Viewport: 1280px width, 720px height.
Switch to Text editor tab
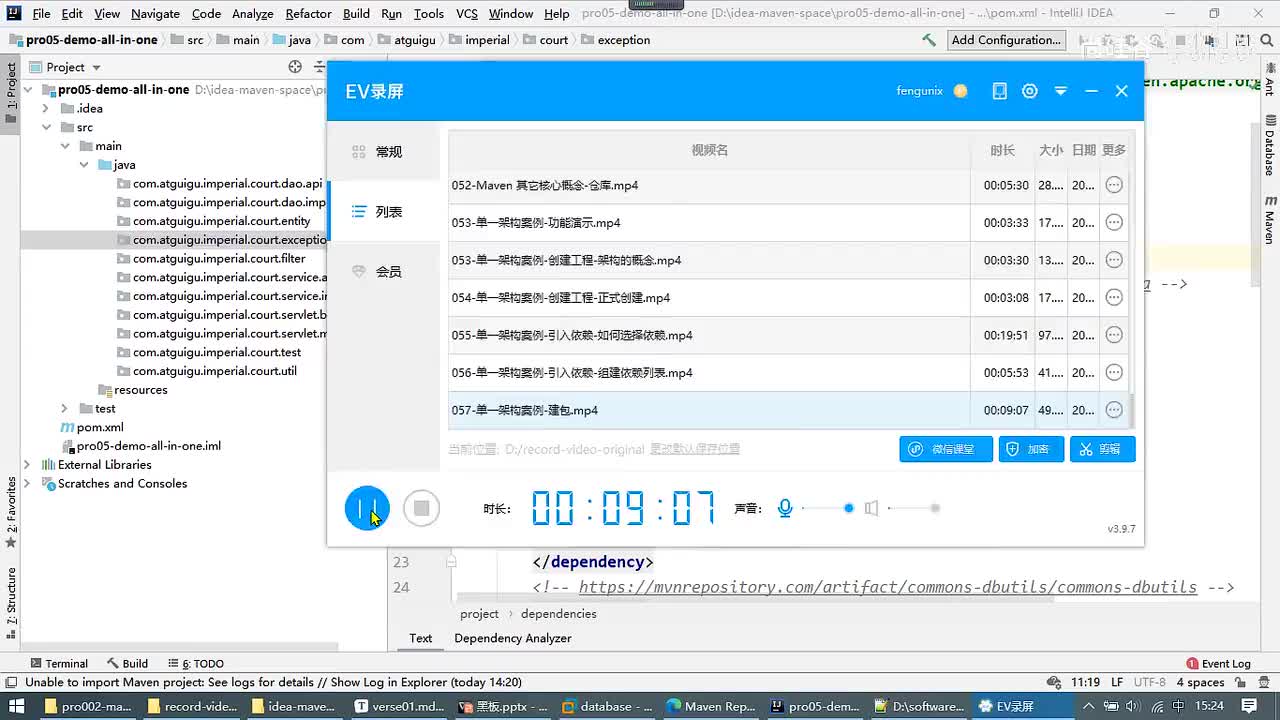(420, 638)
